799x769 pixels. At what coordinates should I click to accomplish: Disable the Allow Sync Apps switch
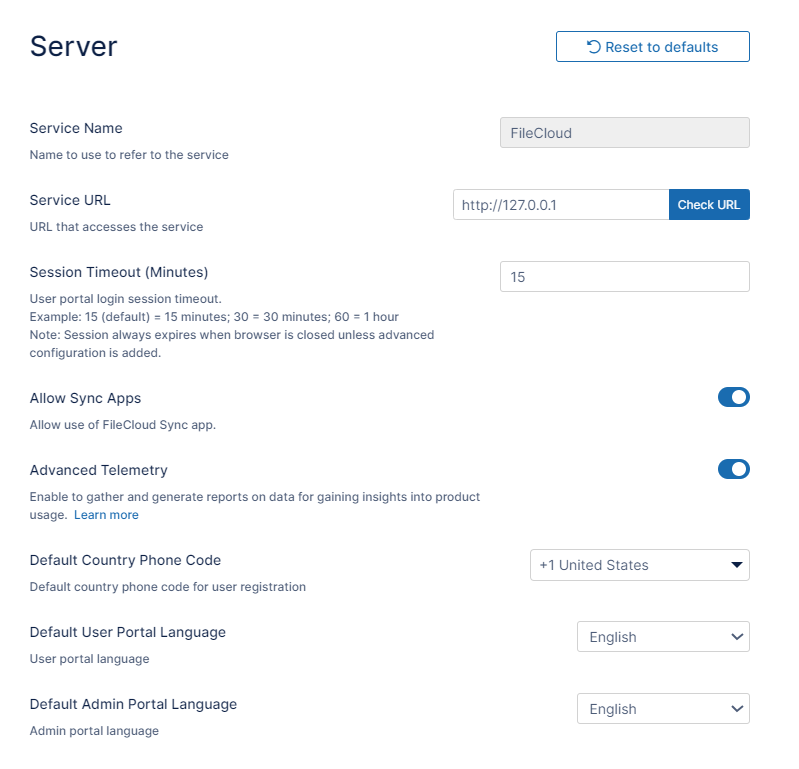pyautogui.click(x=733, y=398)
